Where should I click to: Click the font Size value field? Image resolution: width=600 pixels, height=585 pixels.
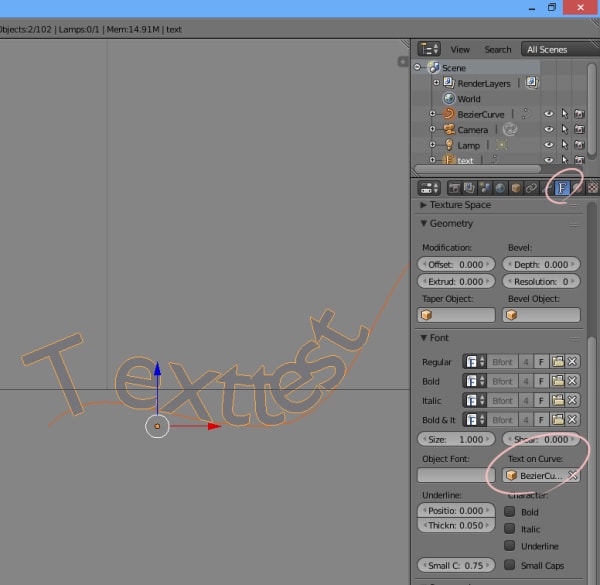pyautogui.click(x=456, y=439)
